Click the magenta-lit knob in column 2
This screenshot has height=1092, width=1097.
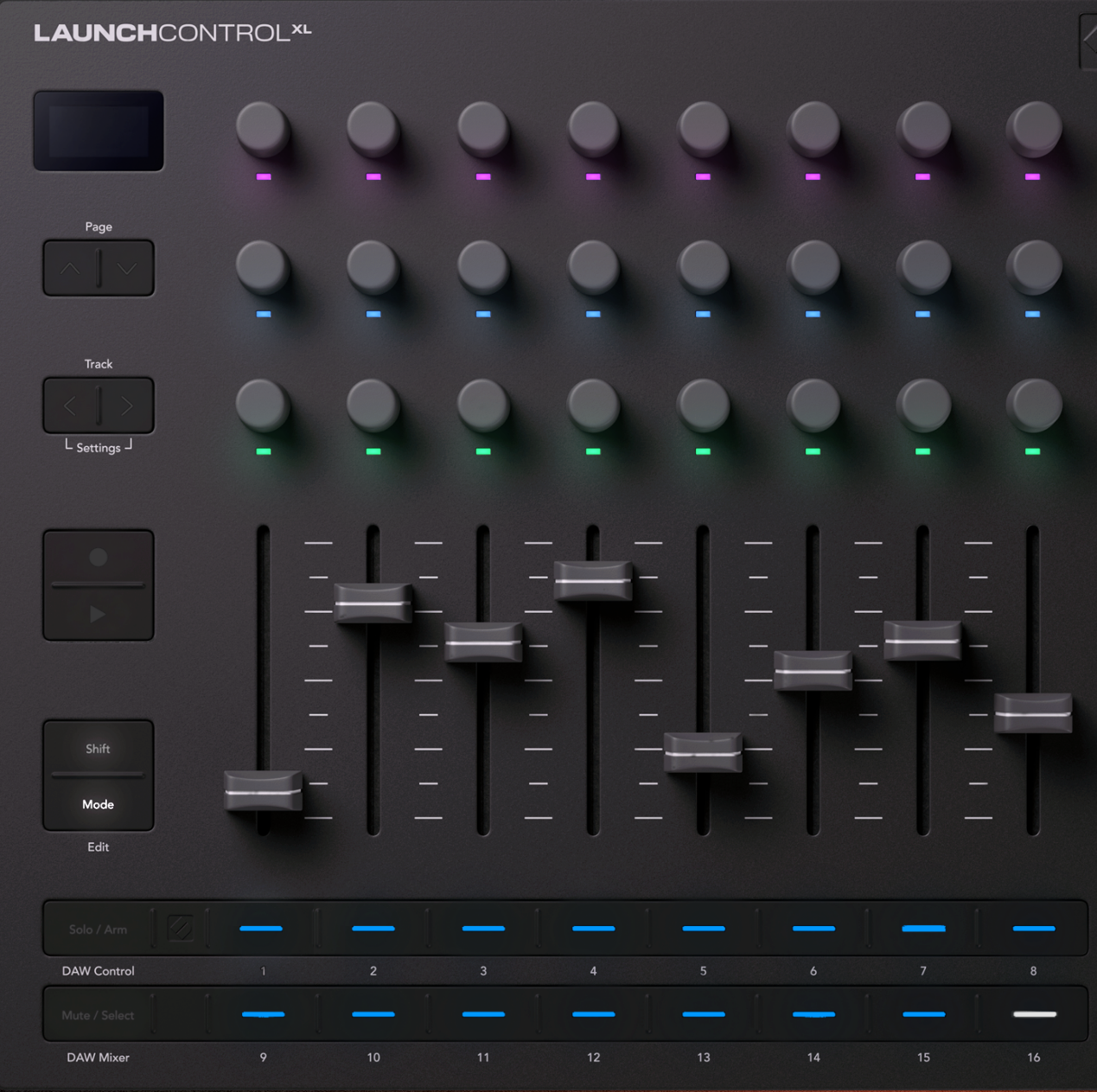373,129
